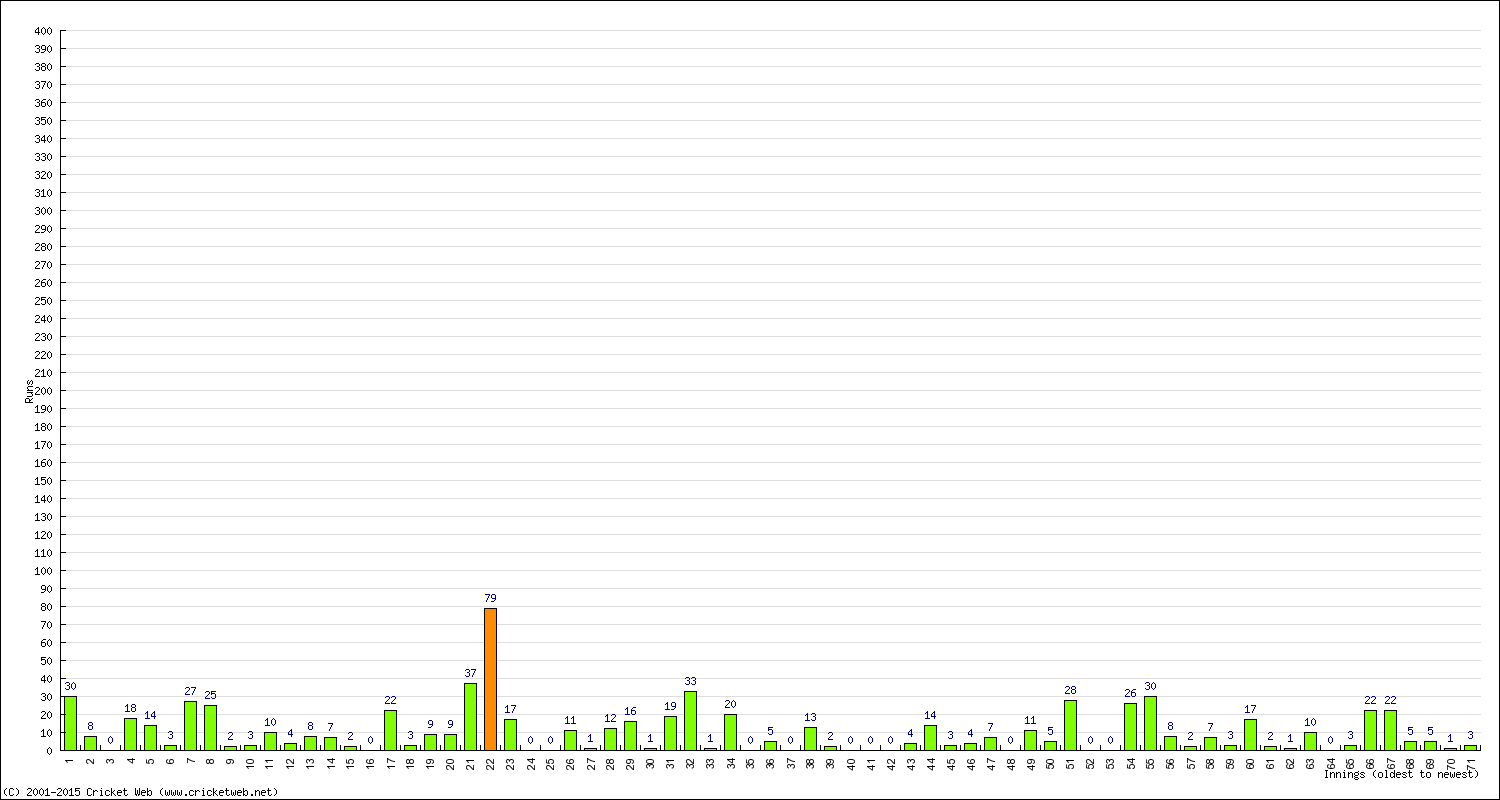Click the 400 tick label on the Runs axis
Viewport: 1500px width, 800px height.
pos(43,31)
